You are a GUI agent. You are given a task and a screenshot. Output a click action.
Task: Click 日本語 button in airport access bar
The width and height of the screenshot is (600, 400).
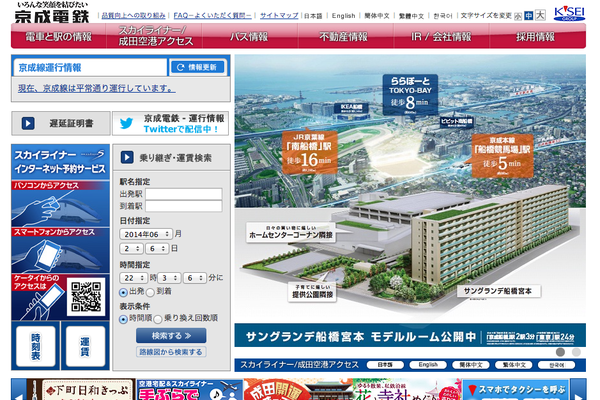385,365
